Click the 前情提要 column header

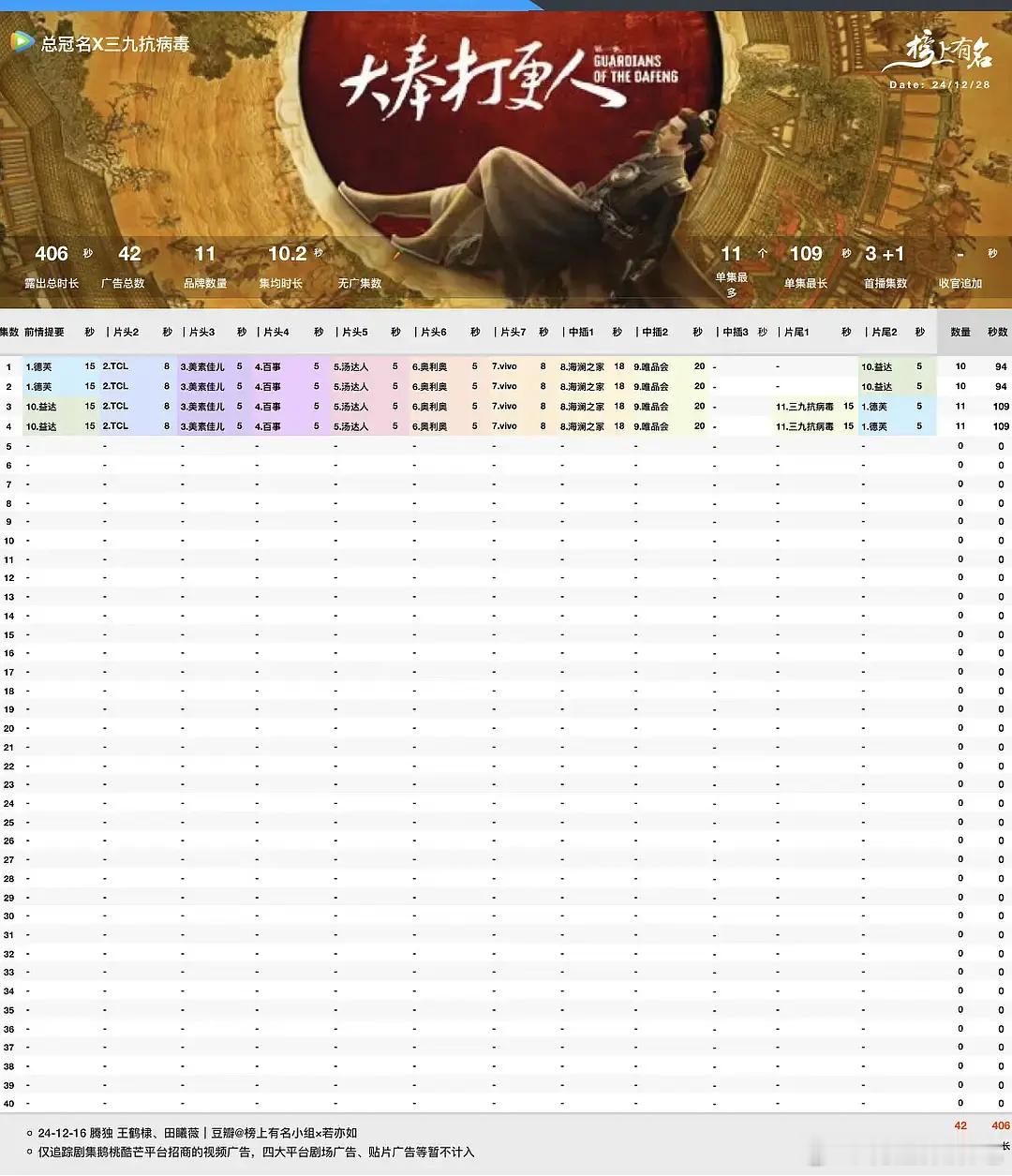44,332
